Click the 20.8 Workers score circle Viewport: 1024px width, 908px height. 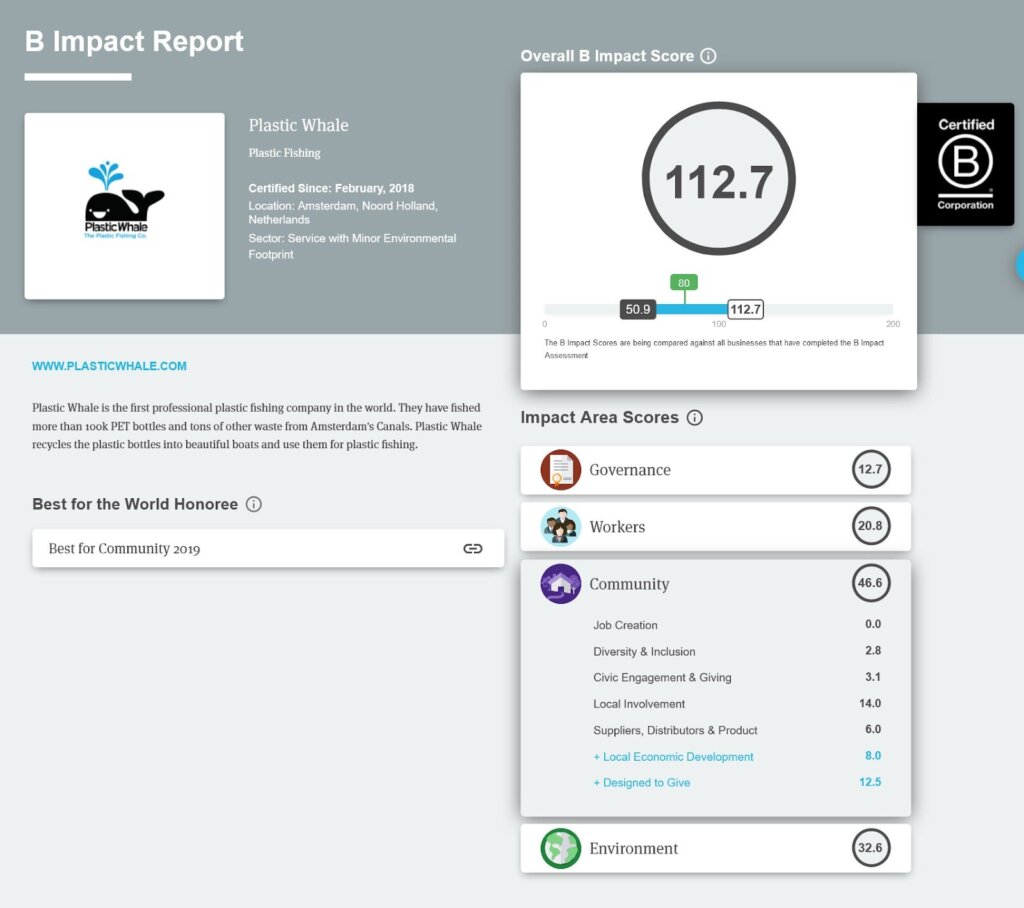[x=871, y=526]
